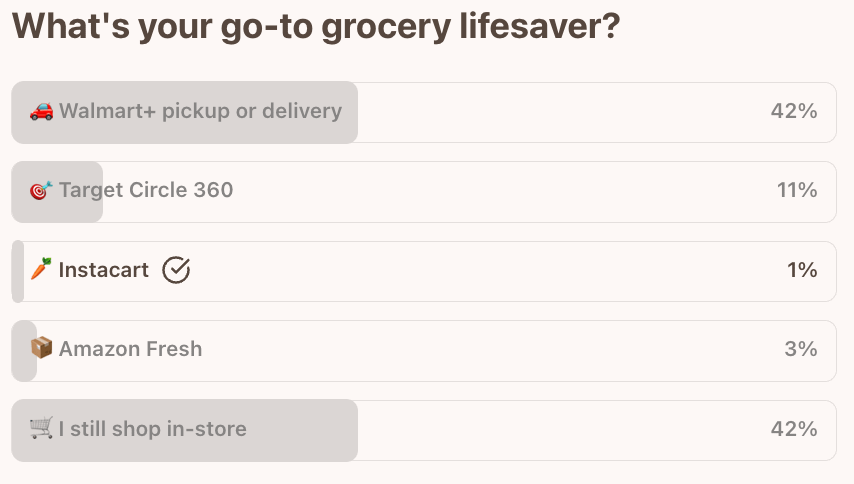Click the 42% result for Walmart+
The height and width of the screenshot is (484, 854).
click(x=794, y=111)
